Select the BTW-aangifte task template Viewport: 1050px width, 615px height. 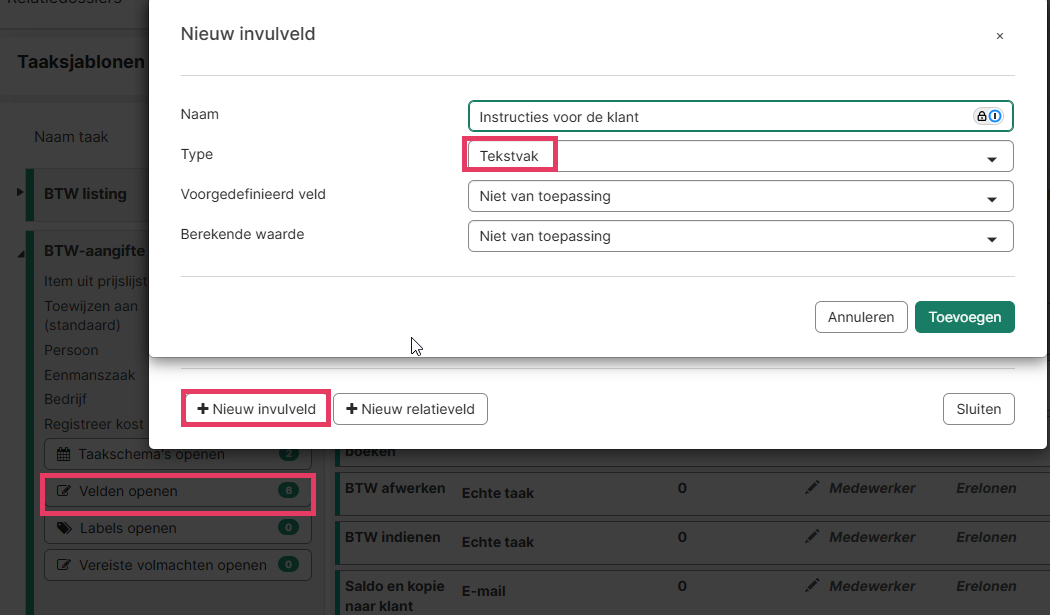click(94, 251)
